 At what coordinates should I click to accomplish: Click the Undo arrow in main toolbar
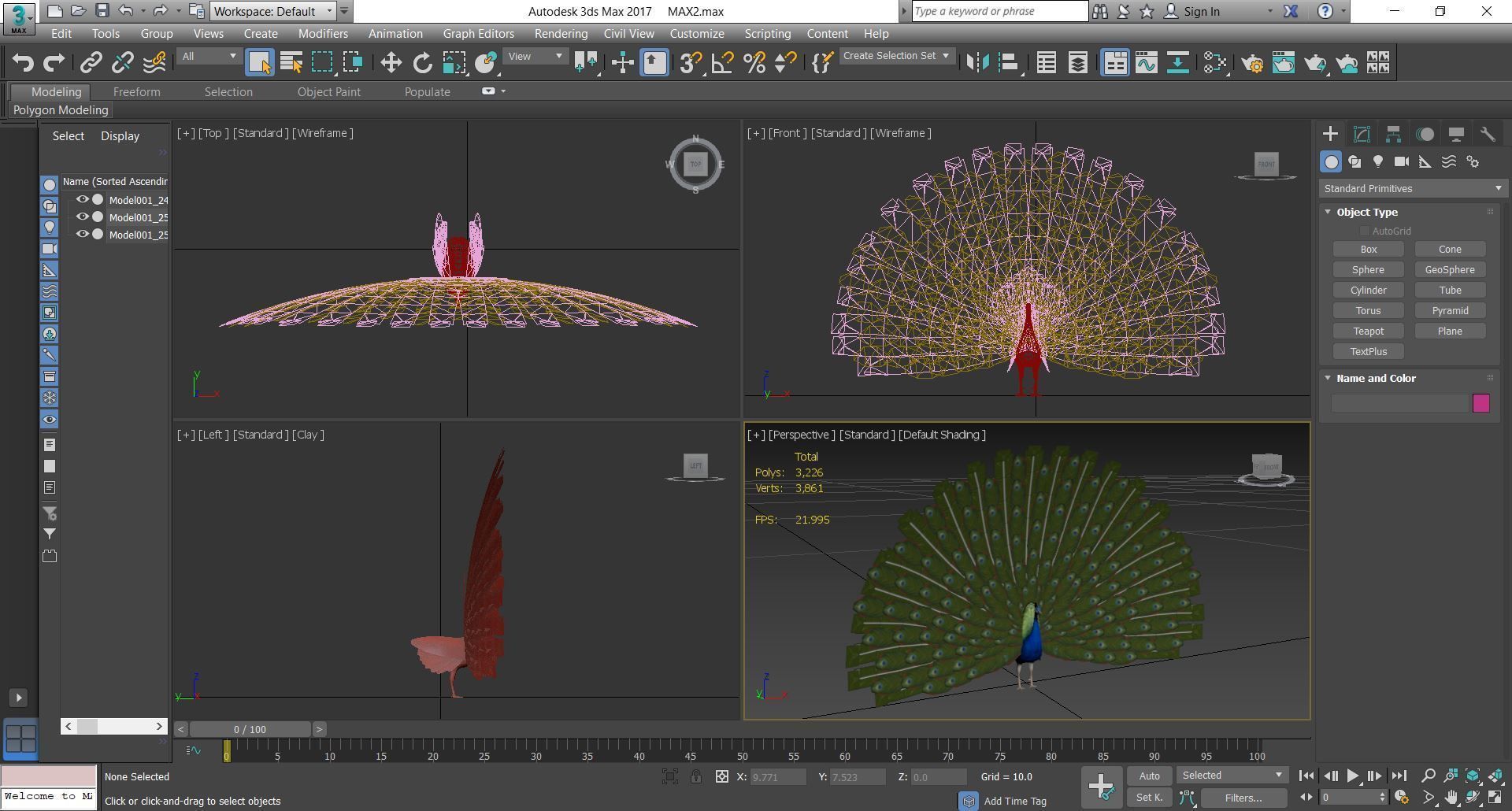click(x=23, y=62)
